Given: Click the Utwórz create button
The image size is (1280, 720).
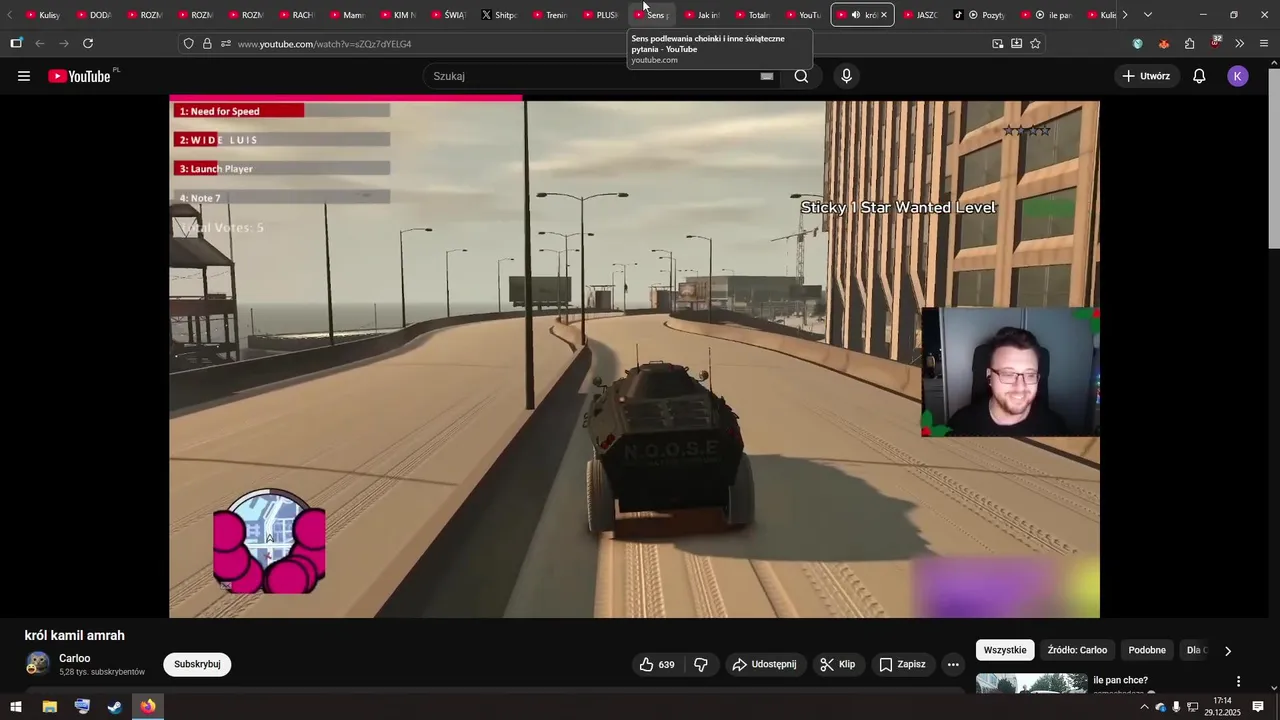Looking at the screenshot, I should (x=1146, y=76).
